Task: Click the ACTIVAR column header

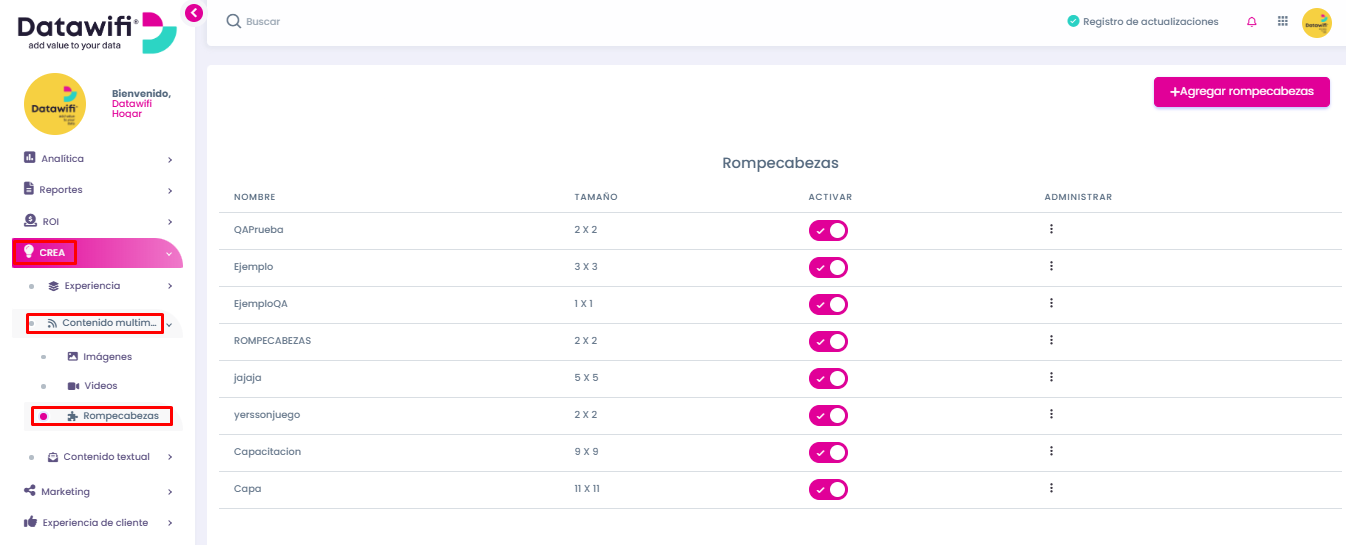Action: click(830, 197)
